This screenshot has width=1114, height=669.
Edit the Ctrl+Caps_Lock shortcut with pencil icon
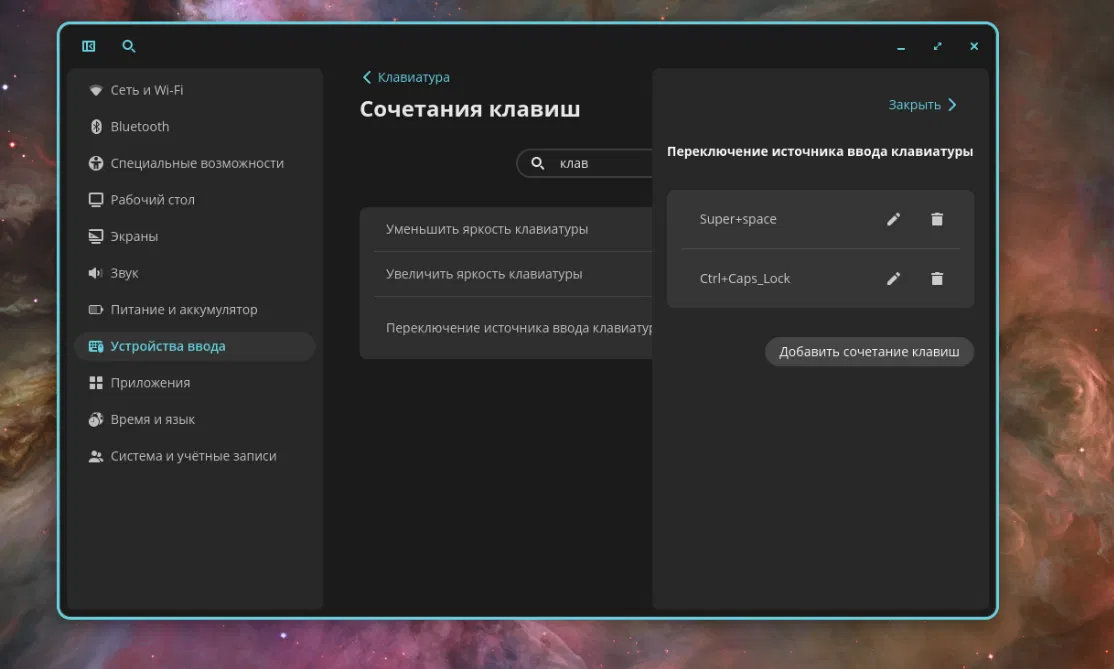[x=894, y=278]
